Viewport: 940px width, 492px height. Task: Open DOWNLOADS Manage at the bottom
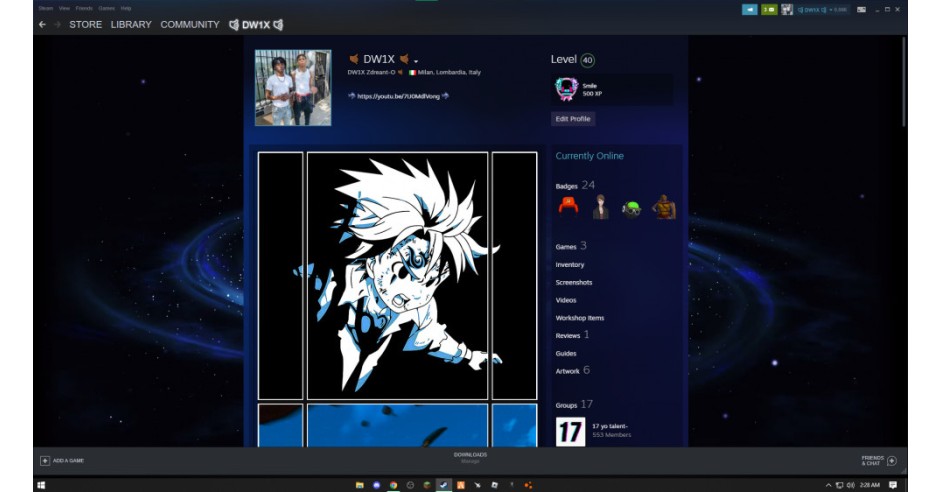coord(470,458)
